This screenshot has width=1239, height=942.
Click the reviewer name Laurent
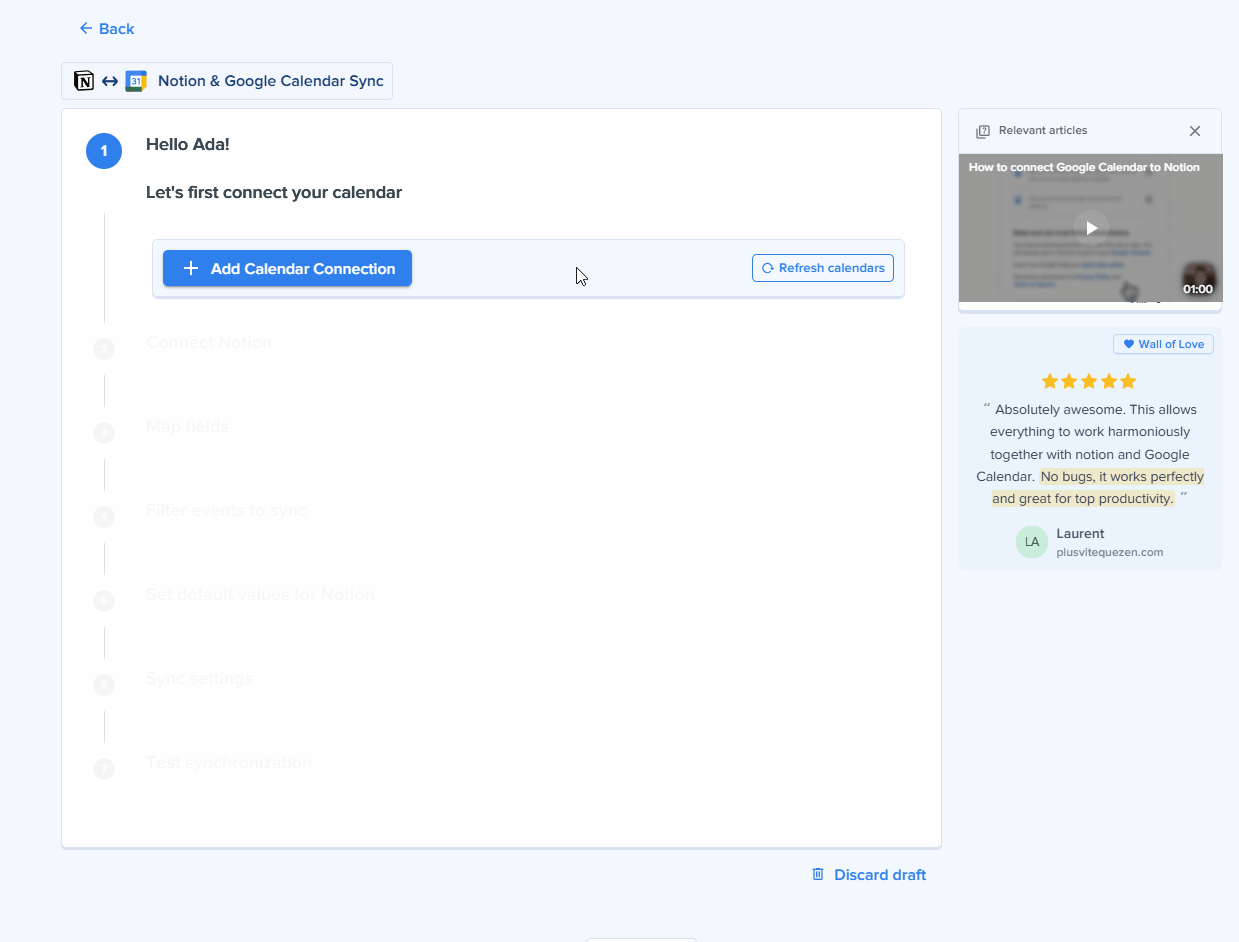(1080, 534)
